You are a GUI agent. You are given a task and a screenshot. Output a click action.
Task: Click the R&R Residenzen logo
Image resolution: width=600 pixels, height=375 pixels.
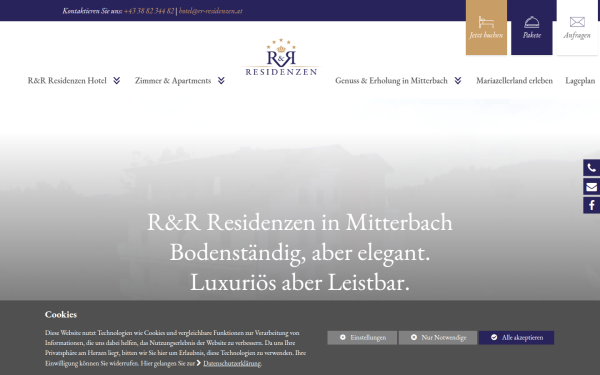point(281,57)
